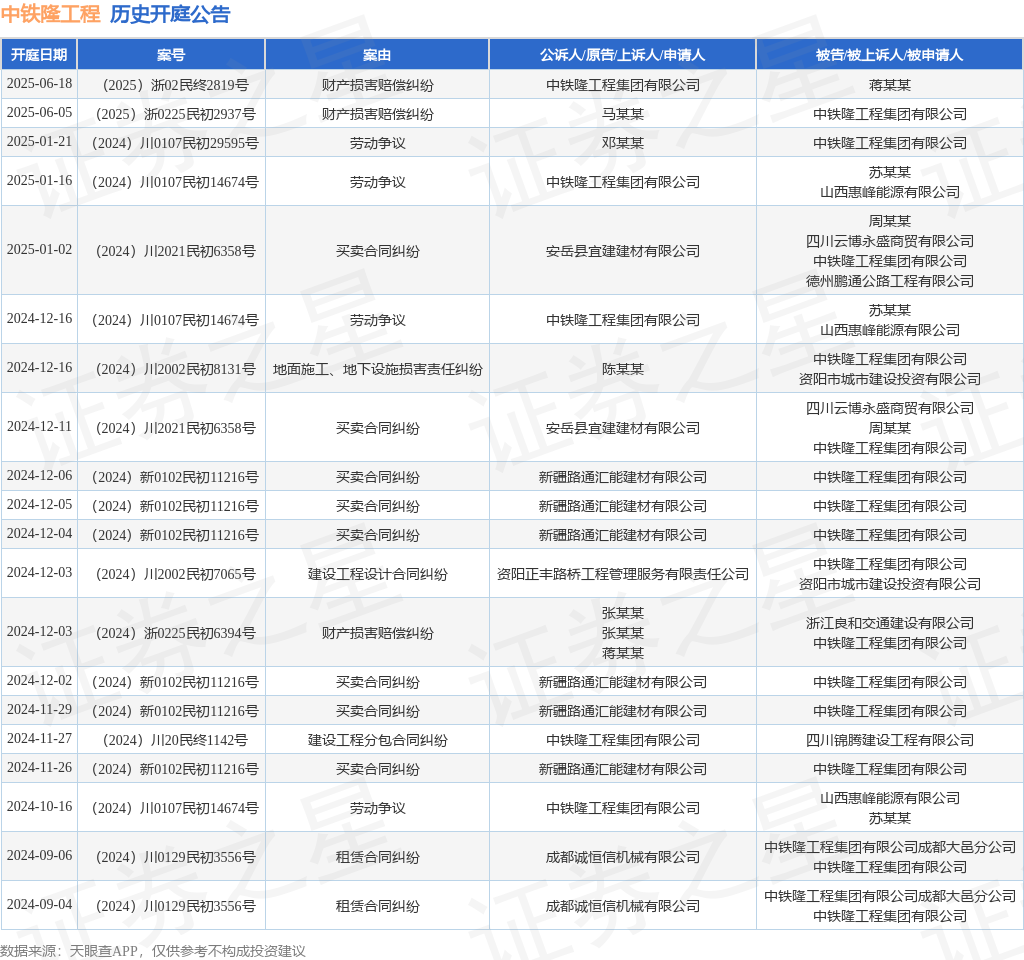Select the 案号 column header
Viewport: 1024px width, 960px height.
click(x=171, y=55)
